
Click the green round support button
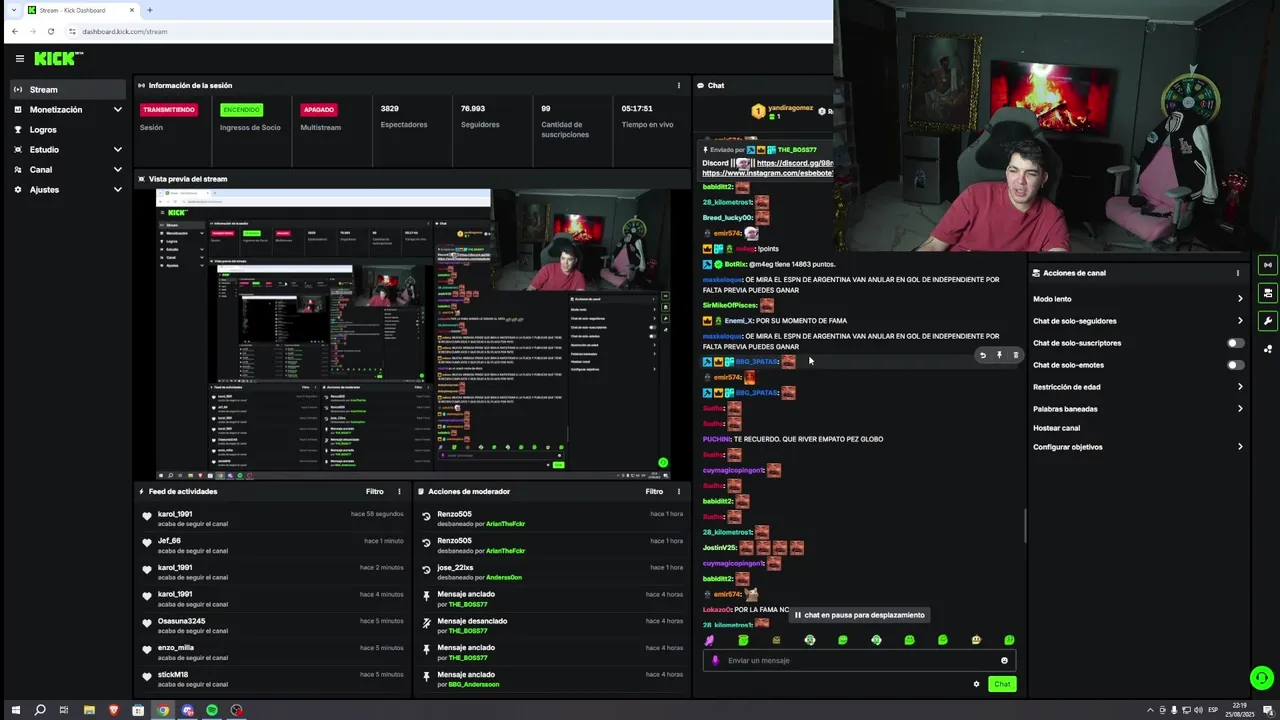1262,678
